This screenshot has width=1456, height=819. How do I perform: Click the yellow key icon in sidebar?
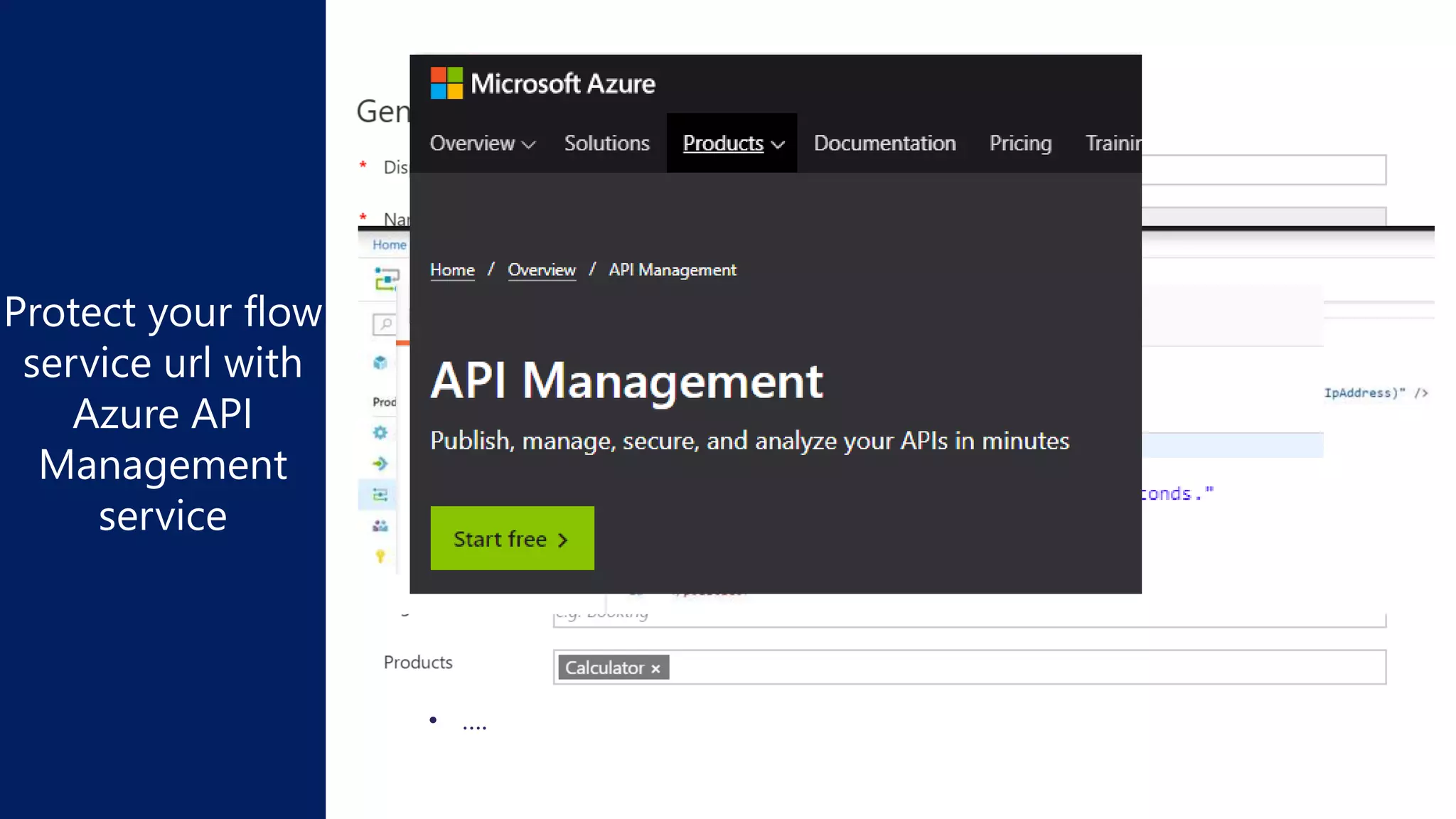click(380, 557)
